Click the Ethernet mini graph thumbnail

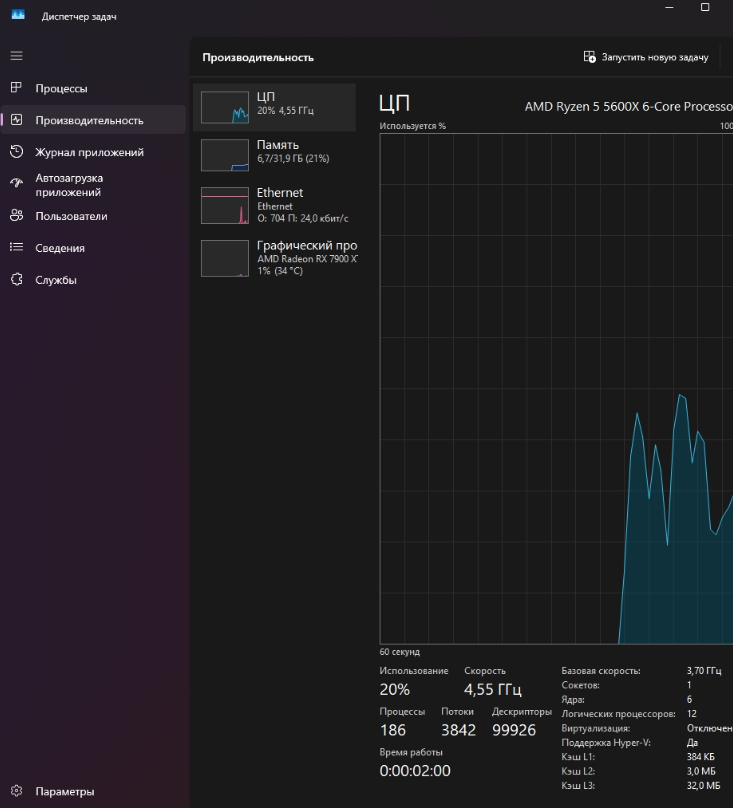pyautogui.click(x=225, y=206)
